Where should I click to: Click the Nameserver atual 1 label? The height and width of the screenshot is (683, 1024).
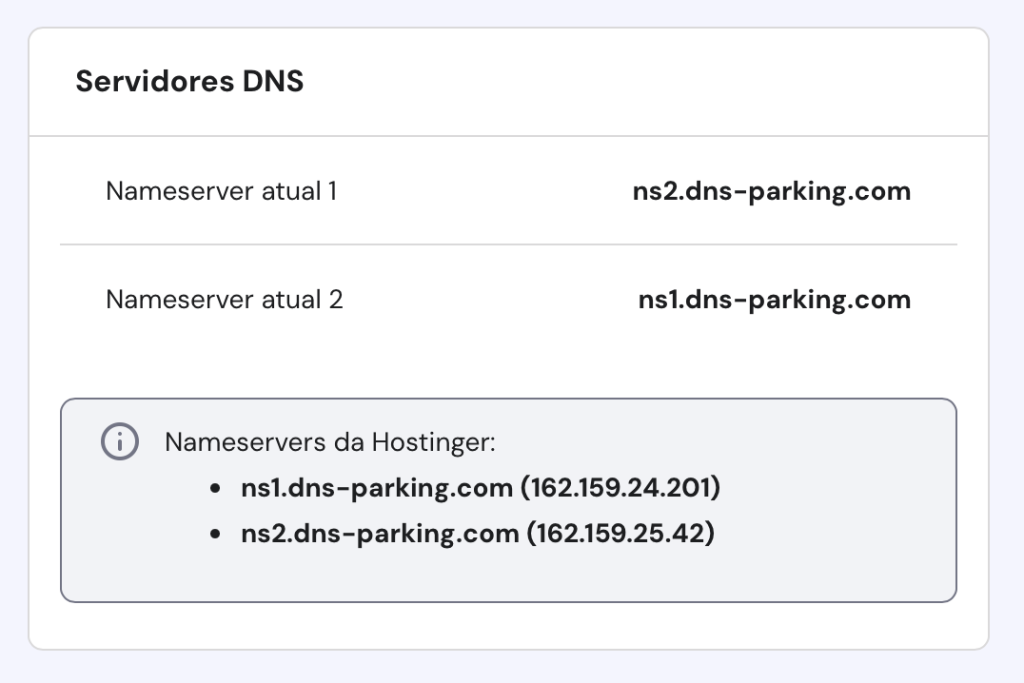[223, 191]
